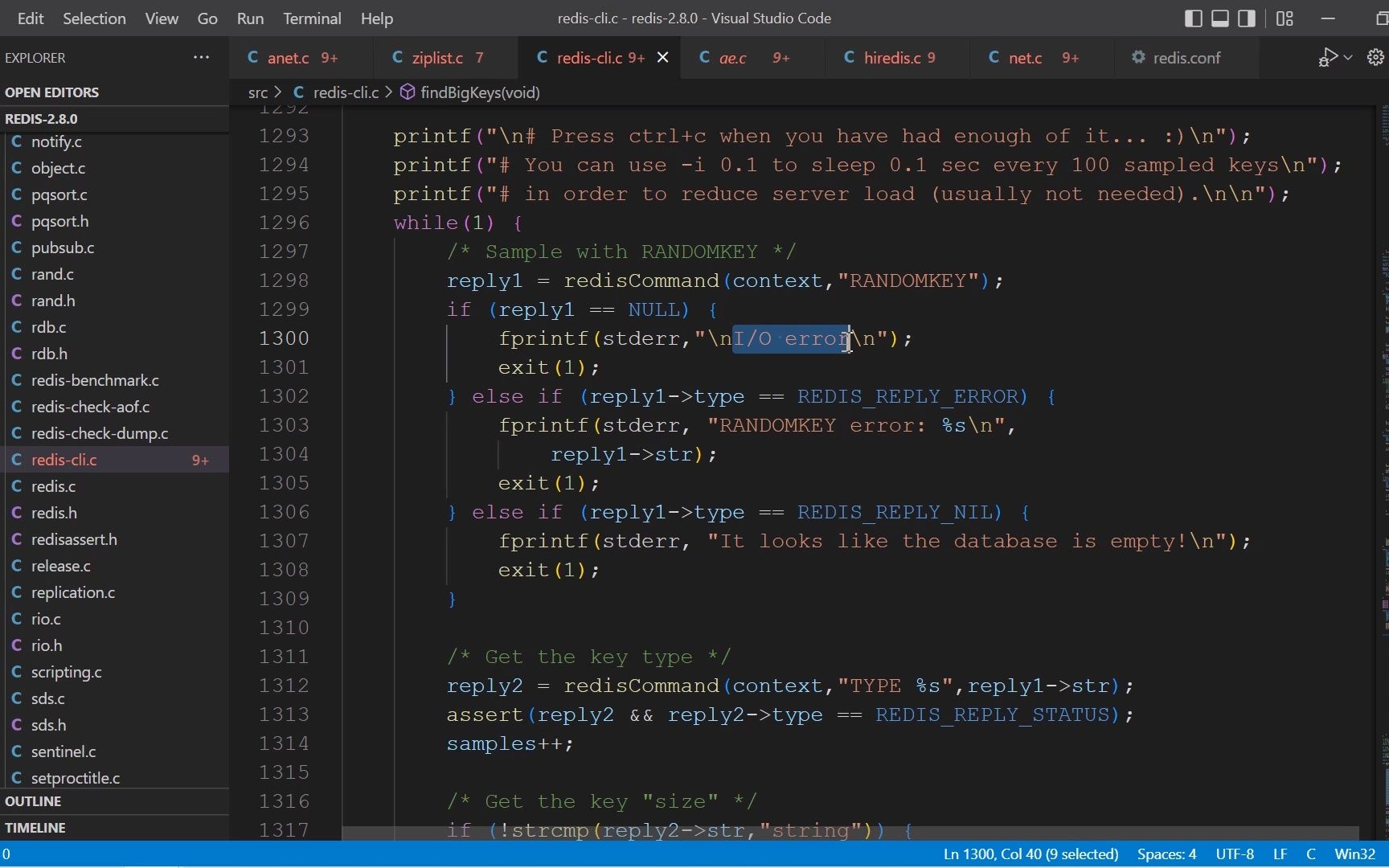1389x868 pixels.
Task: Open Explorer more actions ellipsis
Action: pyautogui.click(x=201, y=57)
